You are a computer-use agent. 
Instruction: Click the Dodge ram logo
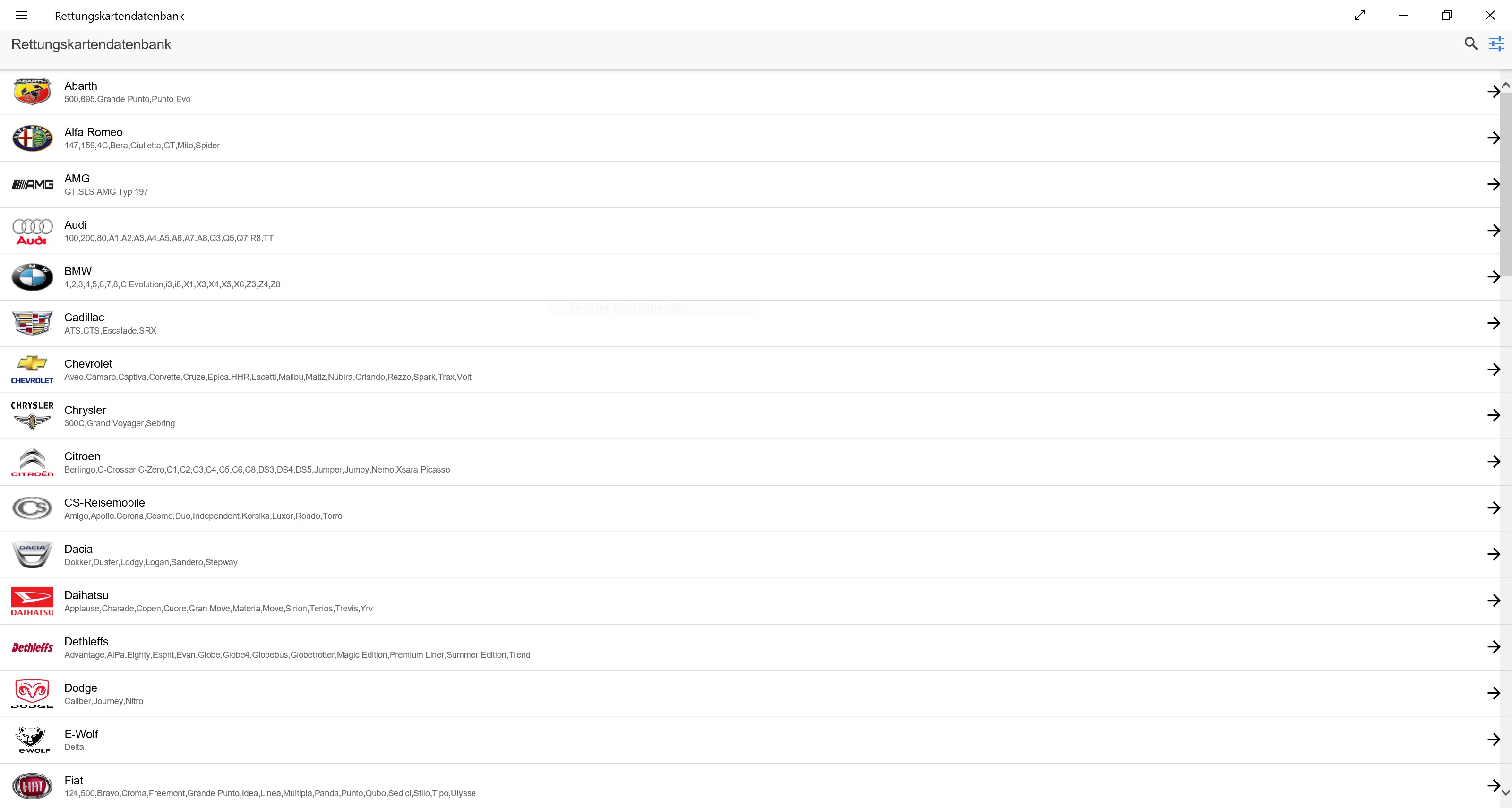click(32, 694)
